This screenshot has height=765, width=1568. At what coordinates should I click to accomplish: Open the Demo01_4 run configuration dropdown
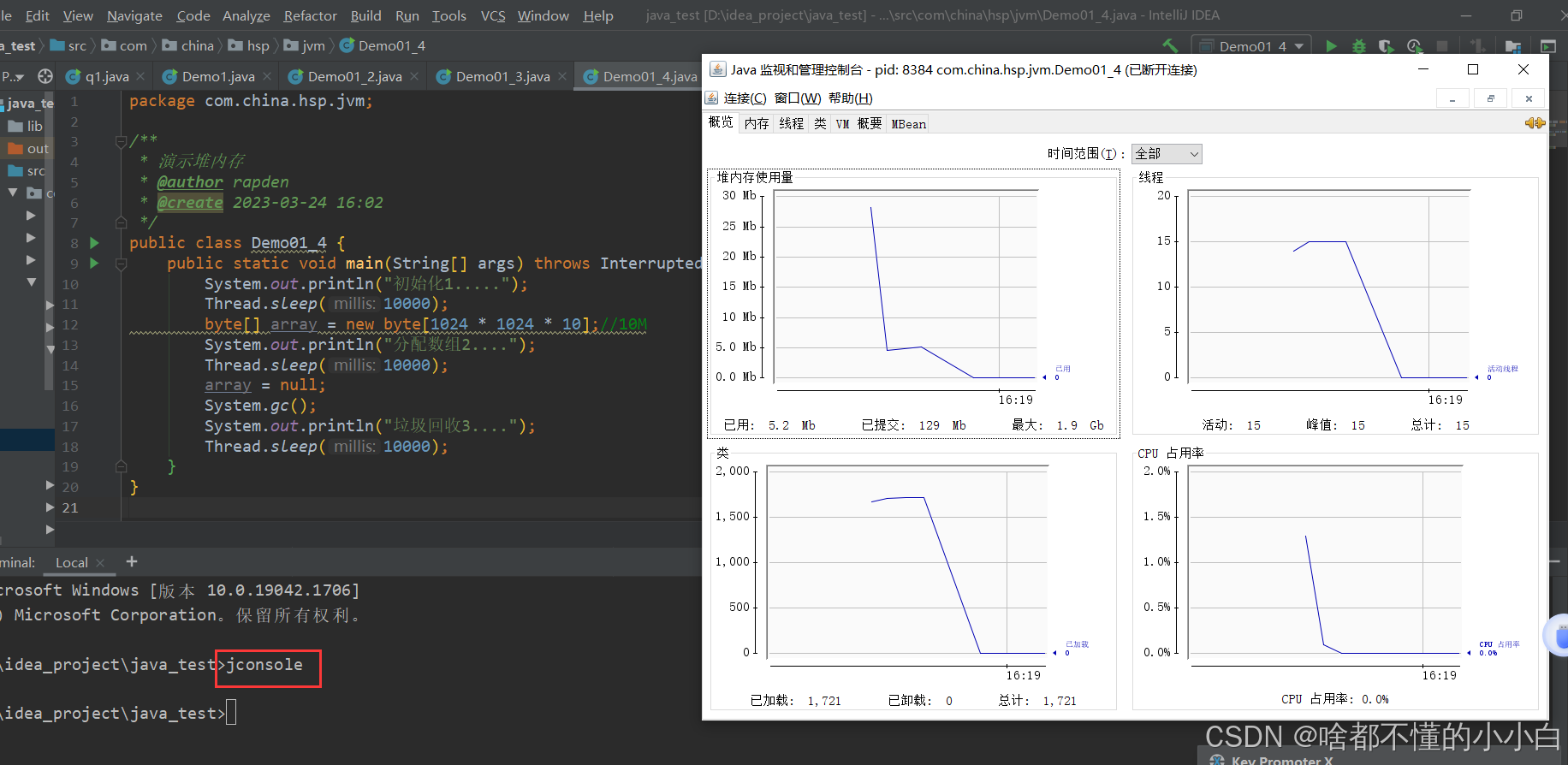click(x=1251, y=46)
